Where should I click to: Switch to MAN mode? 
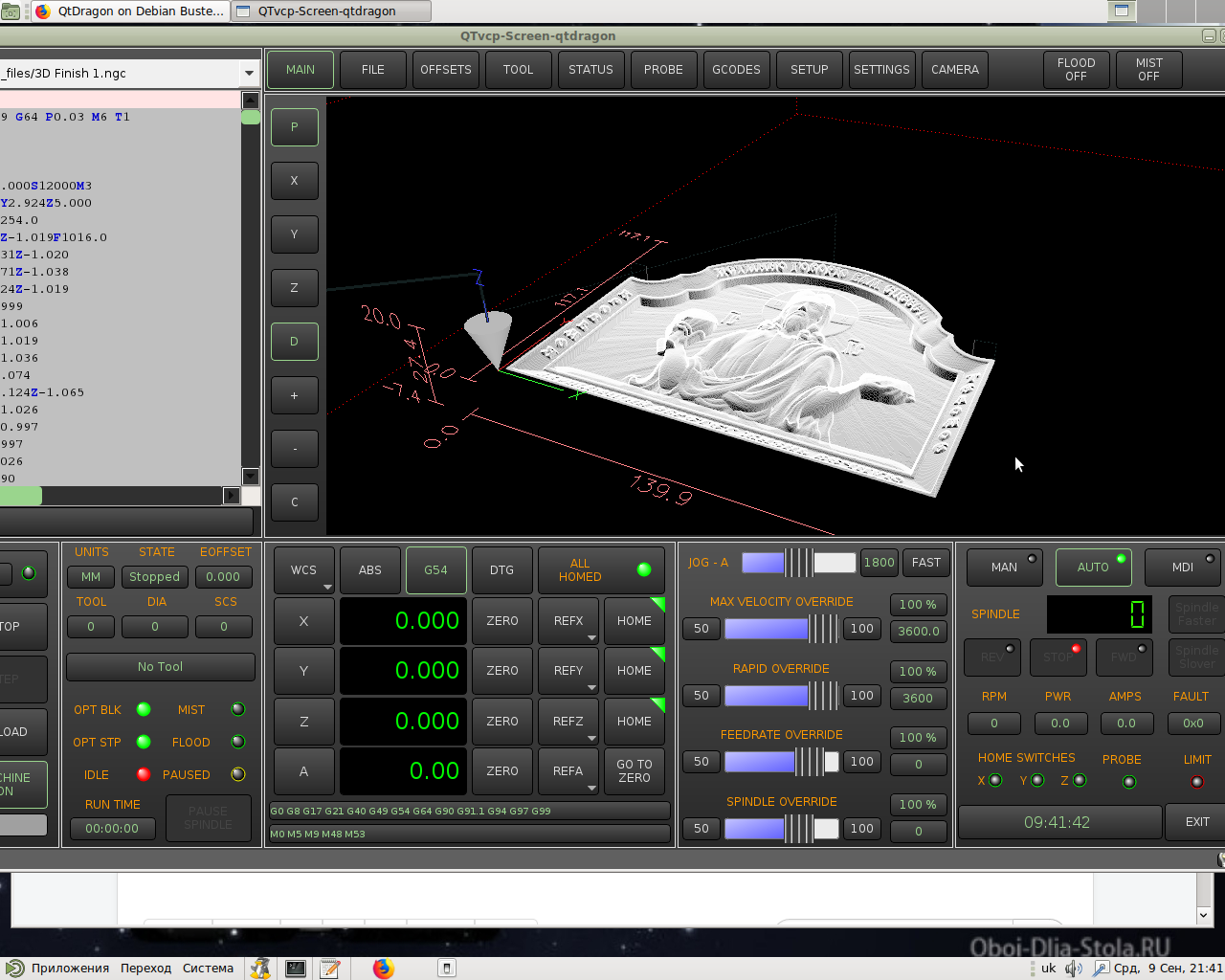click(x=1004, y=568)
